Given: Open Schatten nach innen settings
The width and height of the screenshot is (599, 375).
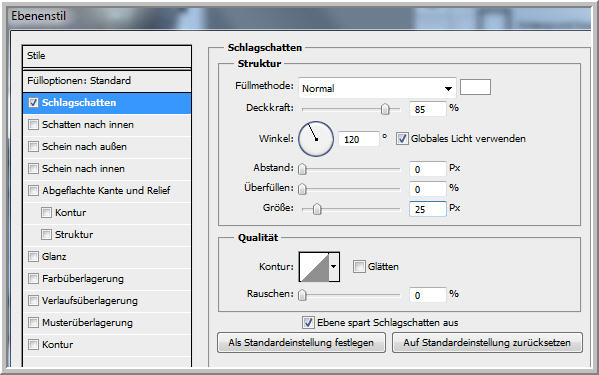Looking at the screenshot, I should pos(87,124).
